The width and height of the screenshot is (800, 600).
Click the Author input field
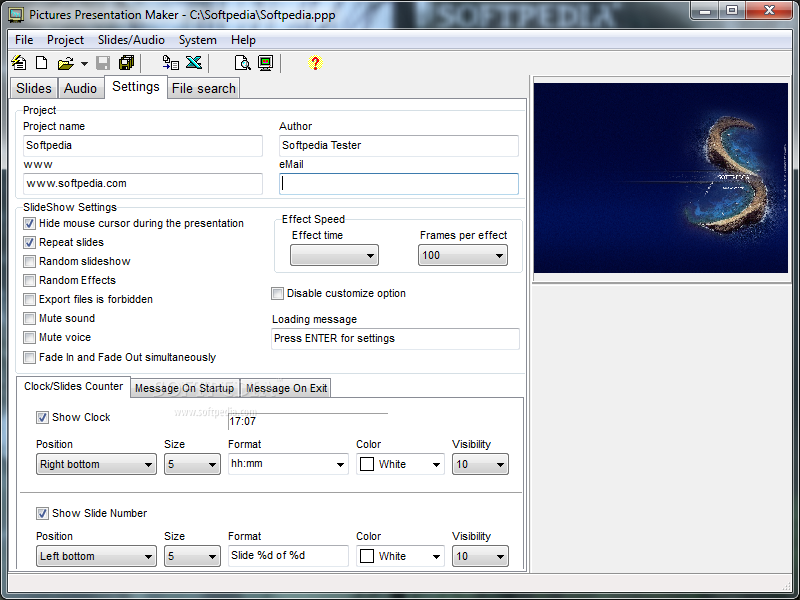point(399,145)
